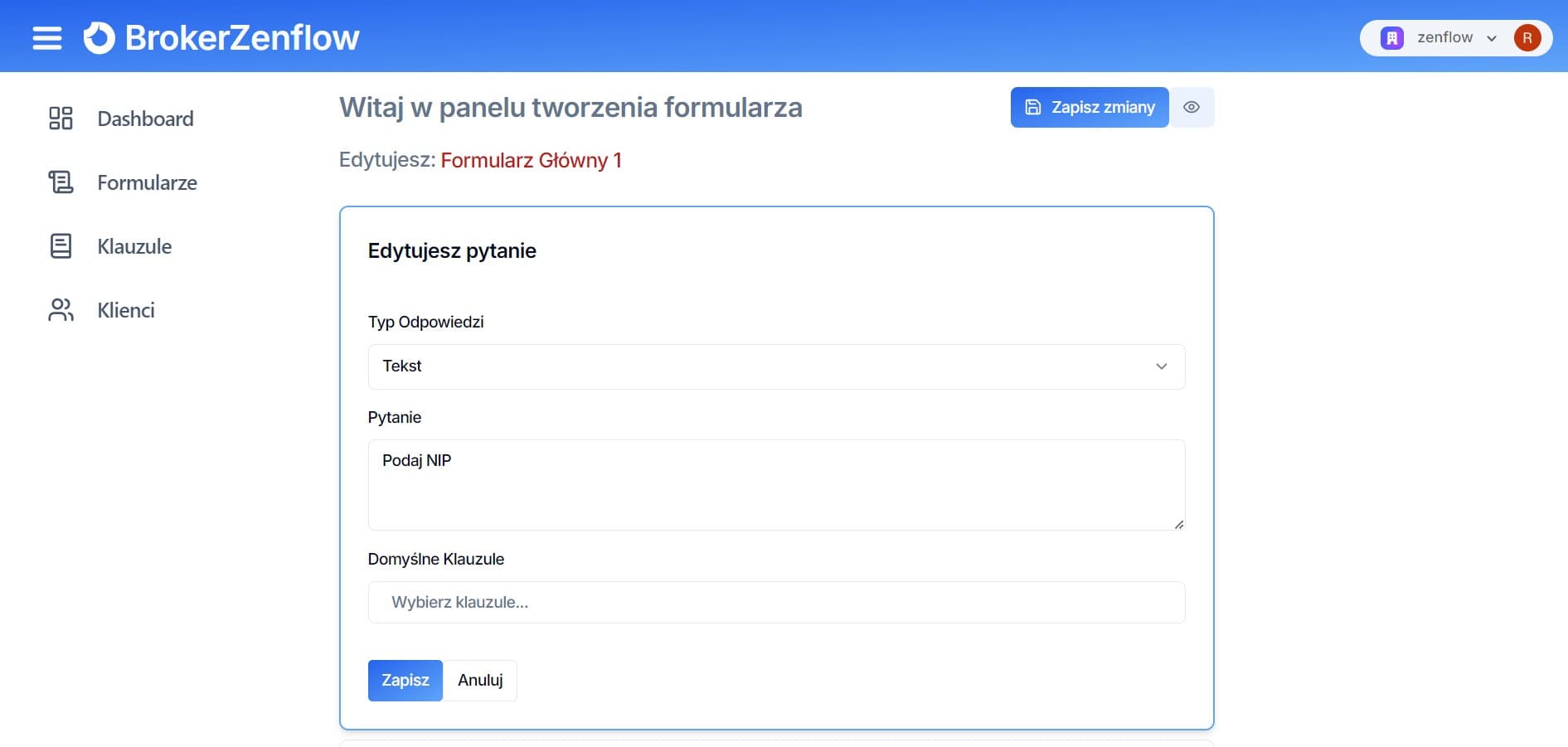
Task: Click the purple zenflow organization icon
Action: pyautogui.click(x=1391, y=38)
